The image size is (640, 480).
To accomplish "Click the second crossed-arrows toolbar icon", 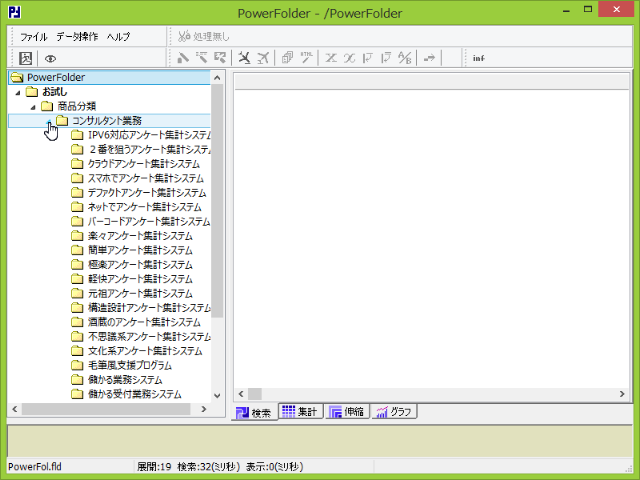I will pyautogui.click(x=349, y=58).
